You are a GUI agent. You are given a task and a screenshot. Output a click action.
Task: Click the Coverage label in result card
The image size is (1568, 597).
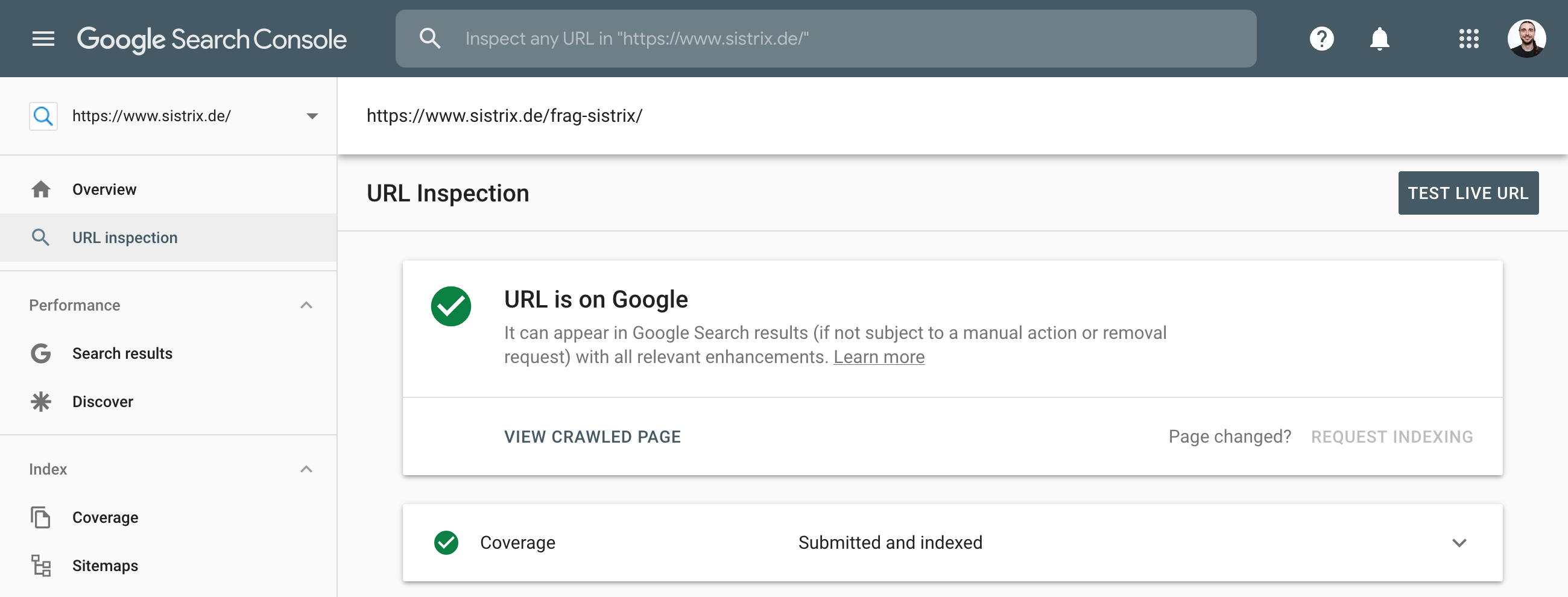point(517,543)
